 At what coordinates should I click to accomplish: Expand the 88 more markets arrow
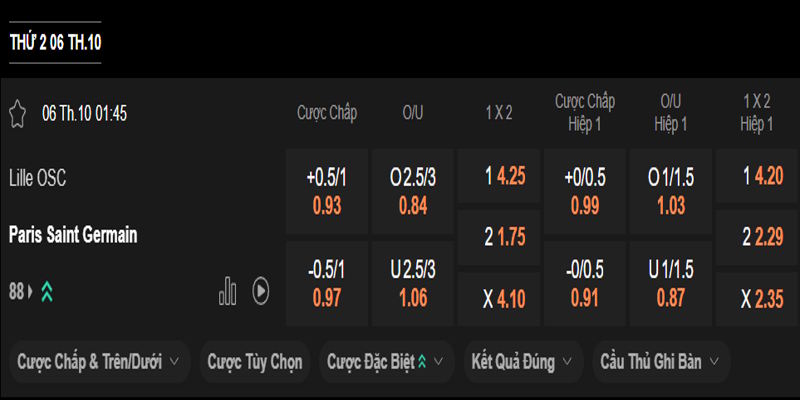30,291
